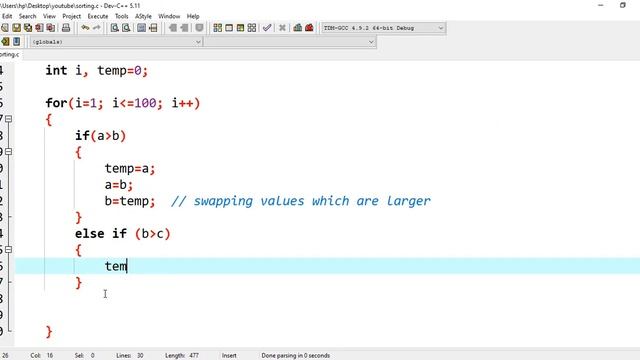This screenshot has width=640, height=360.
Task: Click the Print toolbar icon
Action: tap(66, 28)
